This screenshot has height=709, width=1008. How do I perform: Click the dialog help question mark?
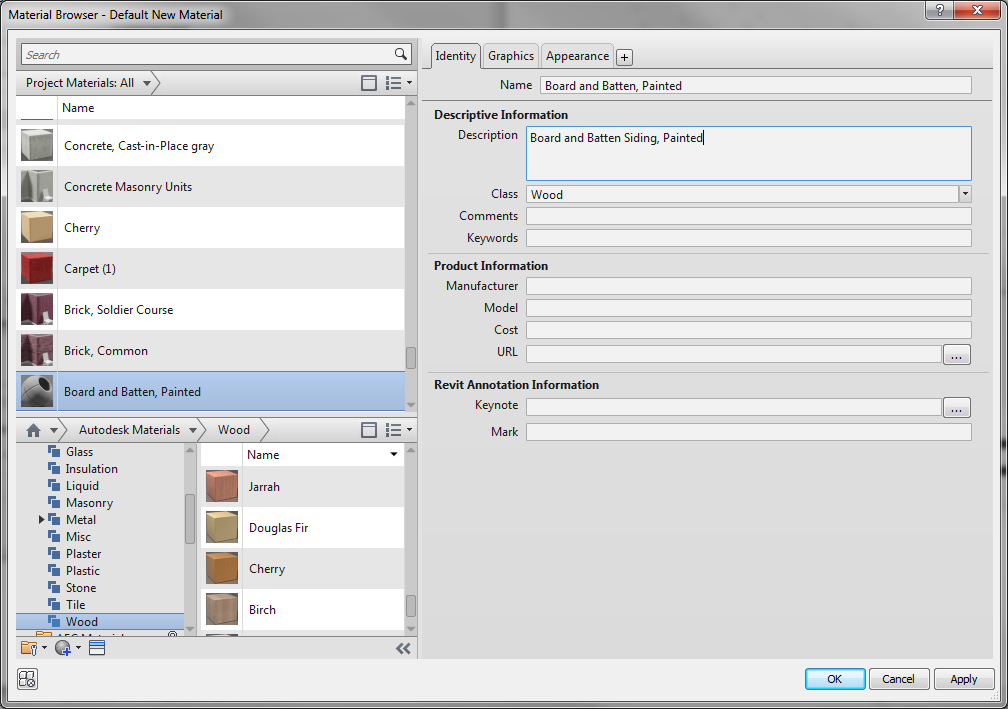tap(939, 10)
